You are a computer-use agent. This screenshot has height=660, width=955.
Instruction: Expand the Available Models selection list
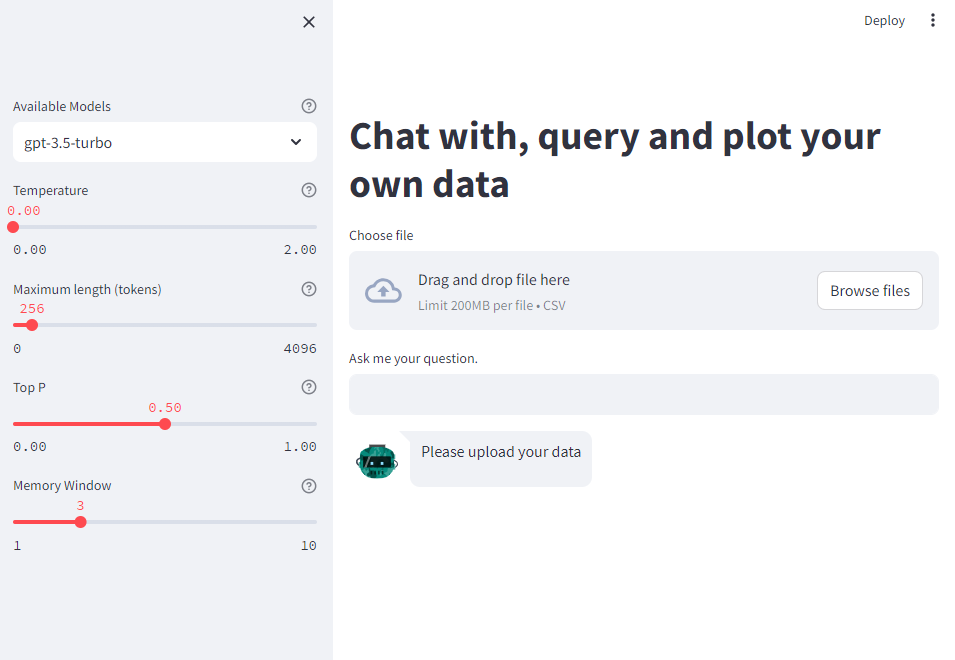(164, 142)
